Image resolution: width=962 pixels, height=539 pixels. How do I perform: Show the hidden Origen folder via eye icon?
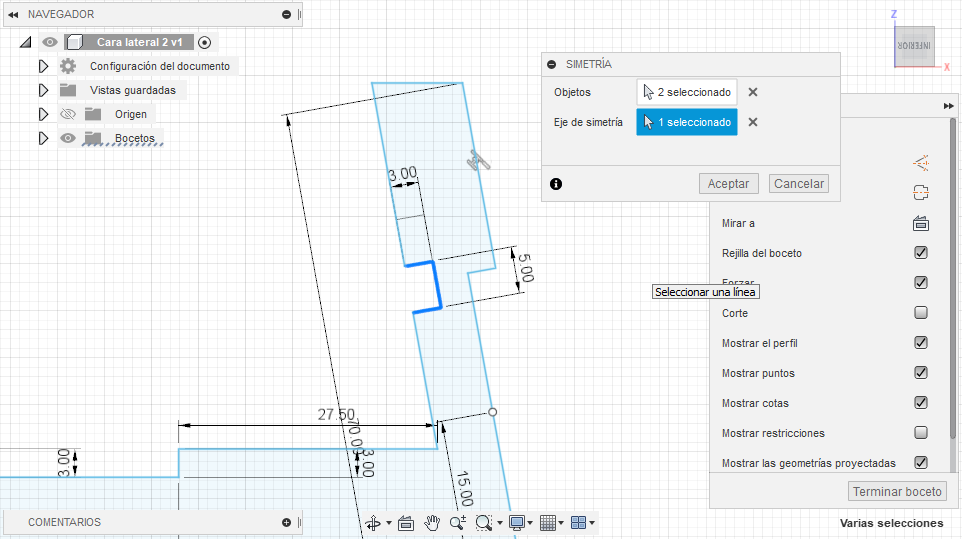click(x=68, y=114)
